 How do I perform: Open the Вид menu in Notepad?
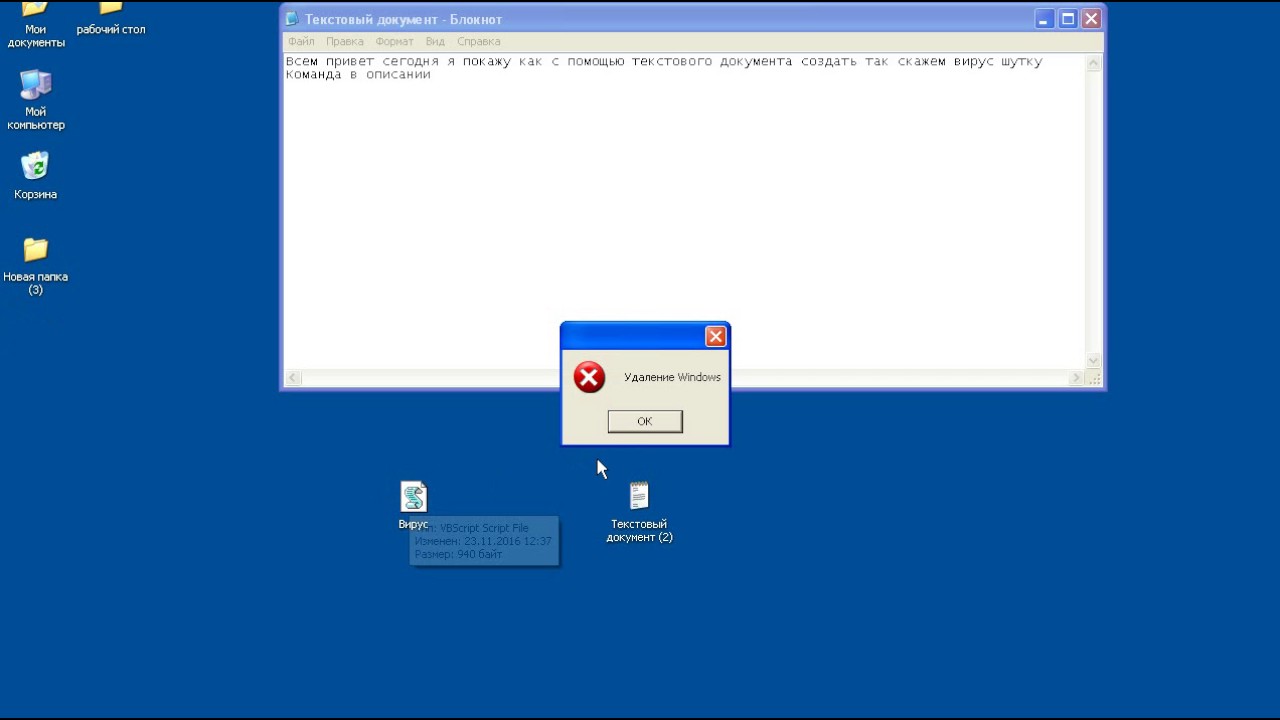pyautogui.click(x=435, y=41)
